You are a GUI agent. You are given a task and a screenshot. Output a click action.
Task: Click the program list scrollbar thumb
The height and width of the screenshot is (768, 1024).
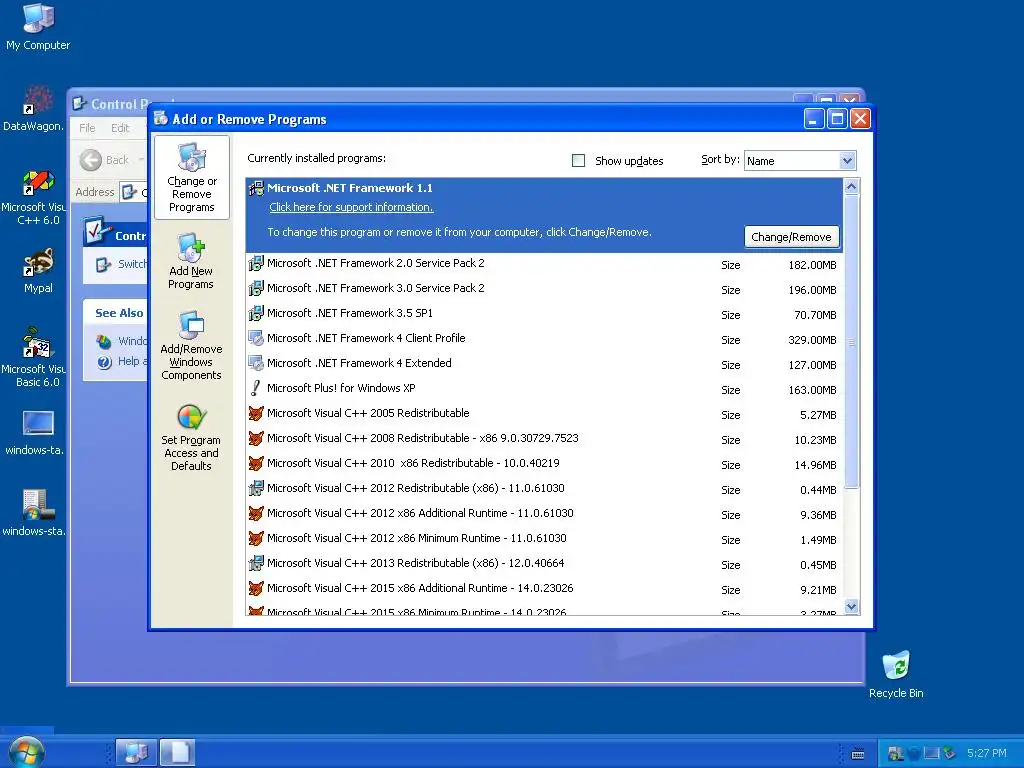click(x=851, y=342)
